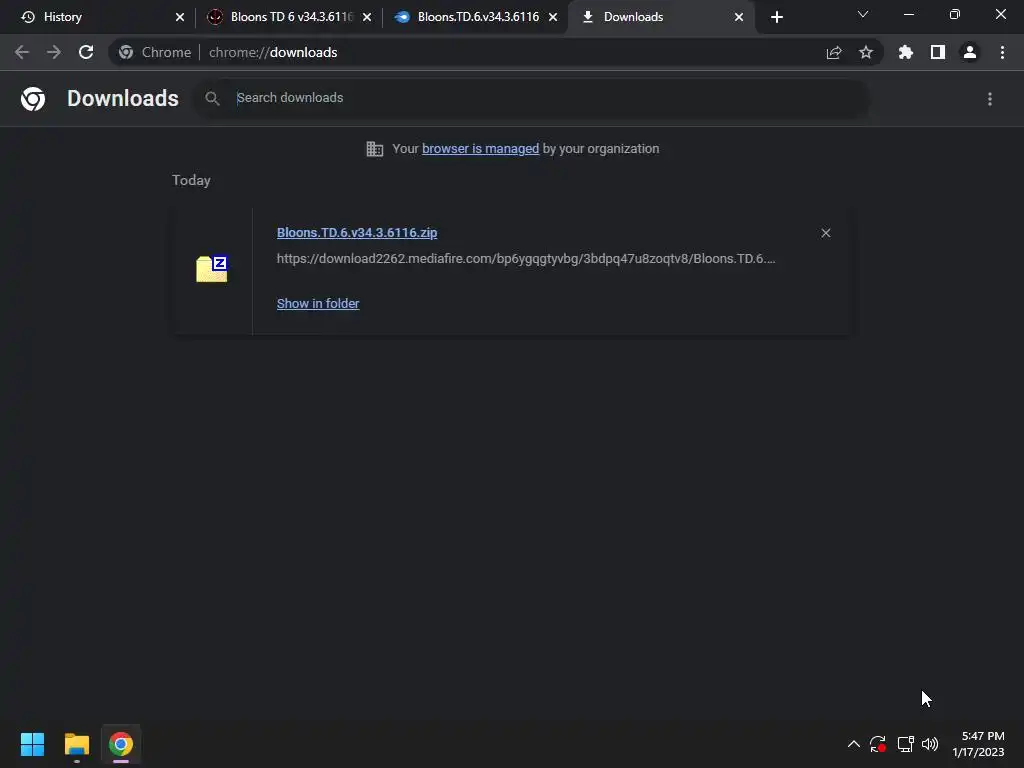The width and height of the screenshot is (1024, 768).
Task: Restore down the Chrome window
Action: 955,14
